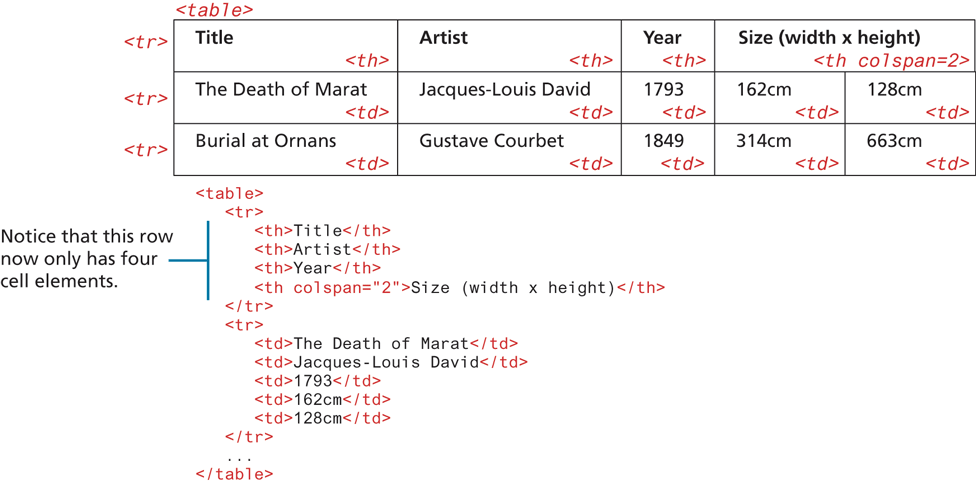Click the closing </table> tag in the code
976x483 pixels.
pos(234,474)
